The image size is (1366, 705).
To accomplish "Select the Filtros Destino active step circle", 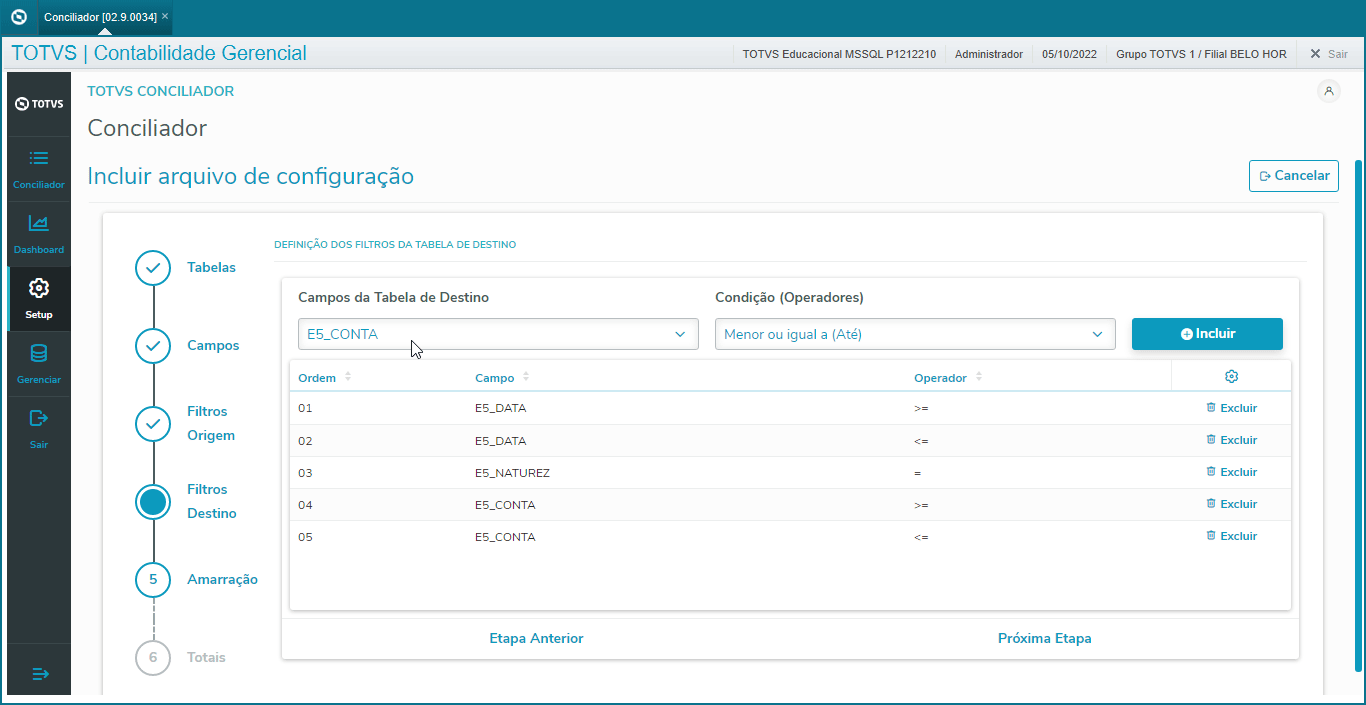I will point(153,502).
